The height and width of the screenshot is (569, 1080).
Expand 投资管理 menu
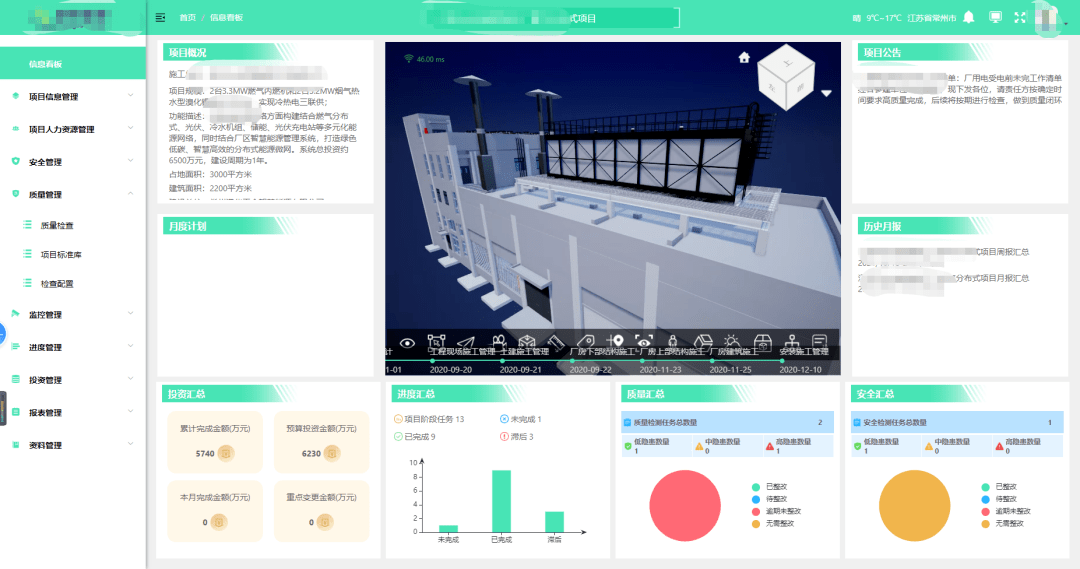tap(73, 380)
